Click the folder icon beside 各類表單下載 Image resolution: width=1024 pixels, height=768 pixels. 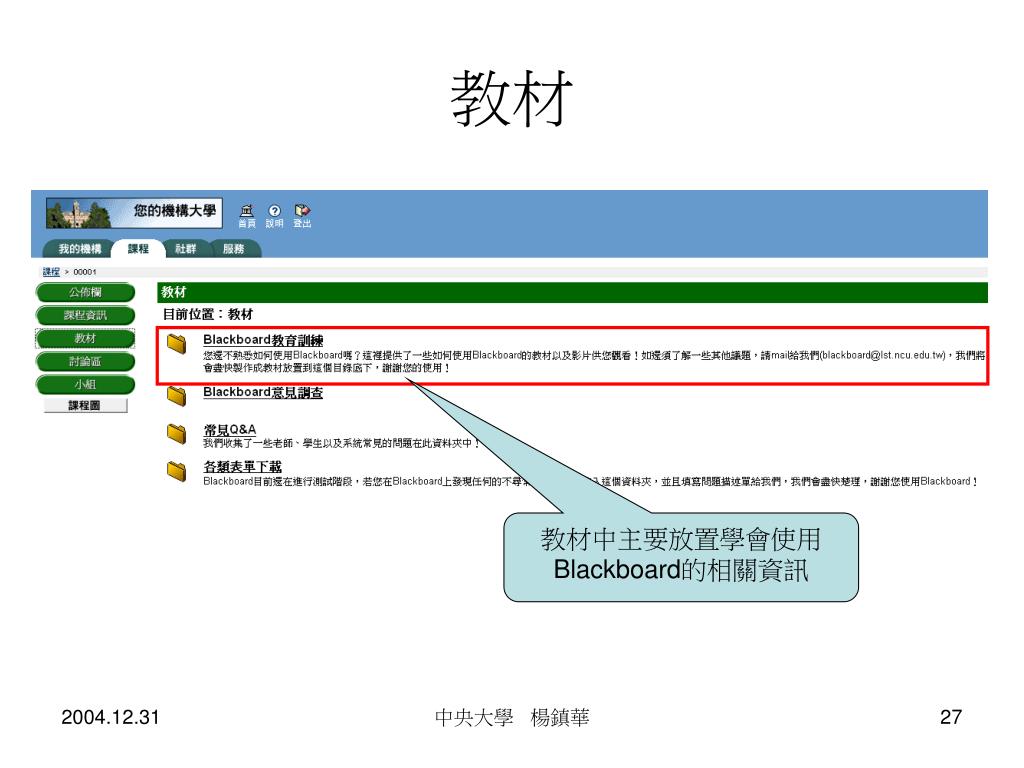[x=176, y=470]
